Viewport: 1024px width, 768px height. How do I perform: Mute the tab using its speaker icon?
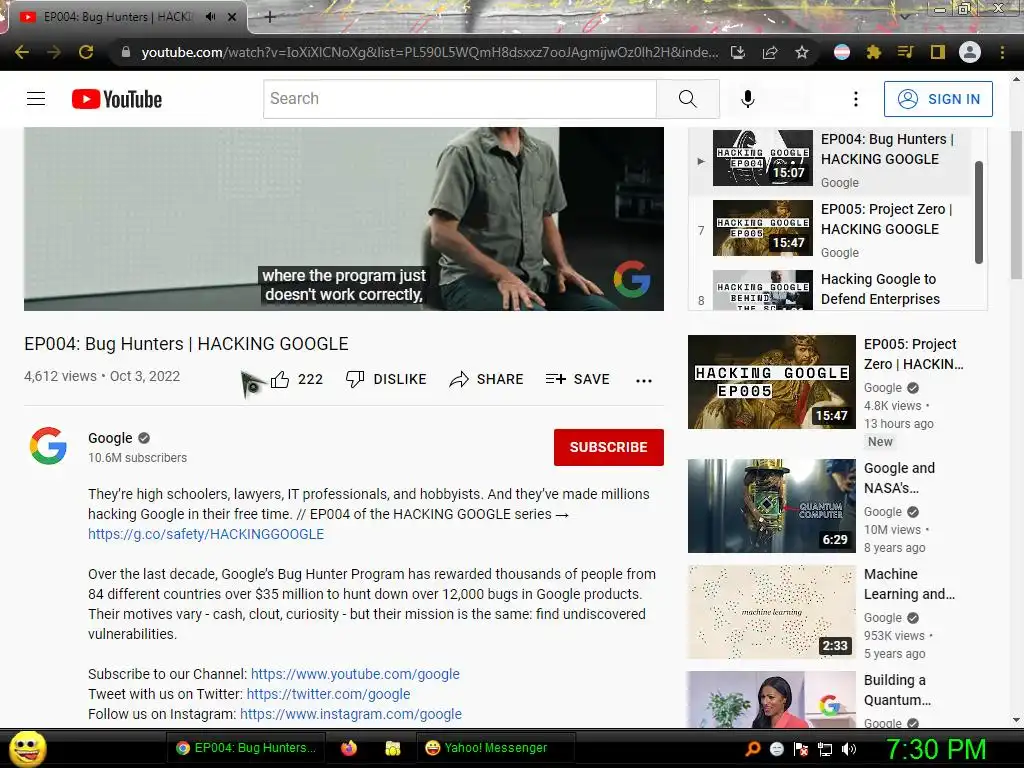[210, 17]
